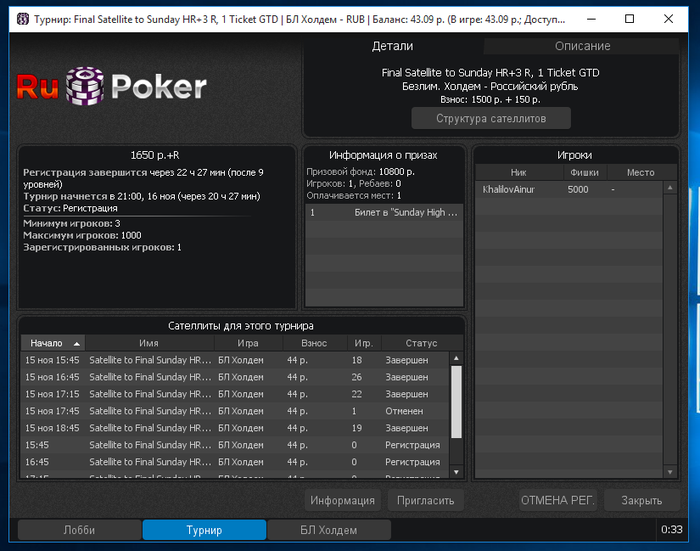Sort players by Место column header

pos(641,172)
